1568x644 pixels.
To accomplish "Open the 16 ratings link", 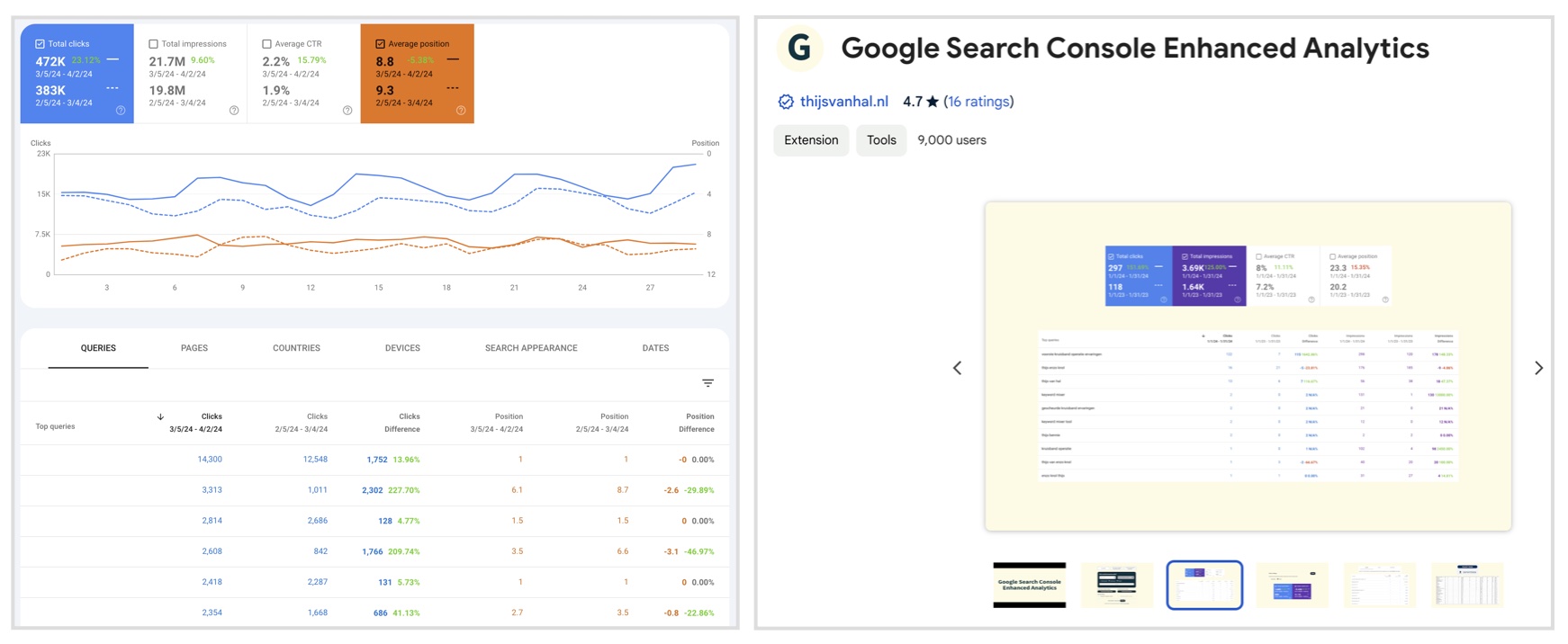I will [978, 102].
